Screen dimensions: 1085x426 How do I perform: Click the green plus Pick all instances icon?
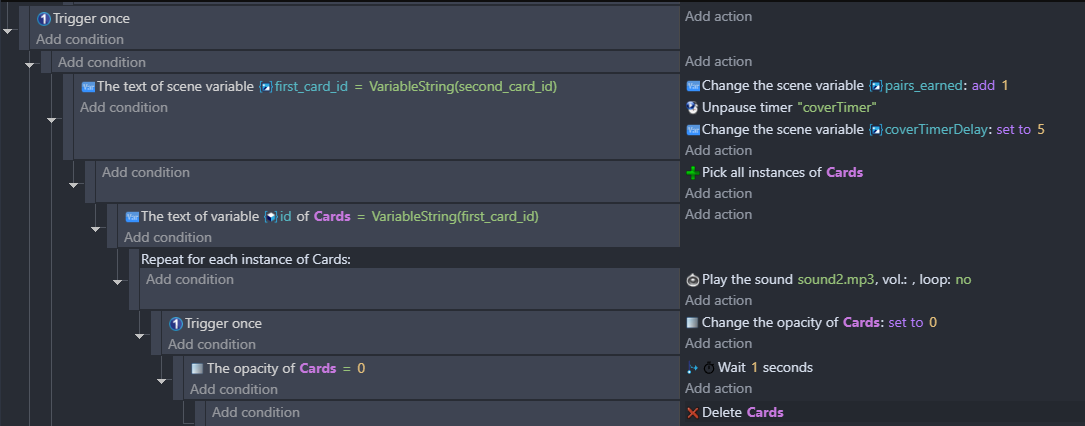693,173
